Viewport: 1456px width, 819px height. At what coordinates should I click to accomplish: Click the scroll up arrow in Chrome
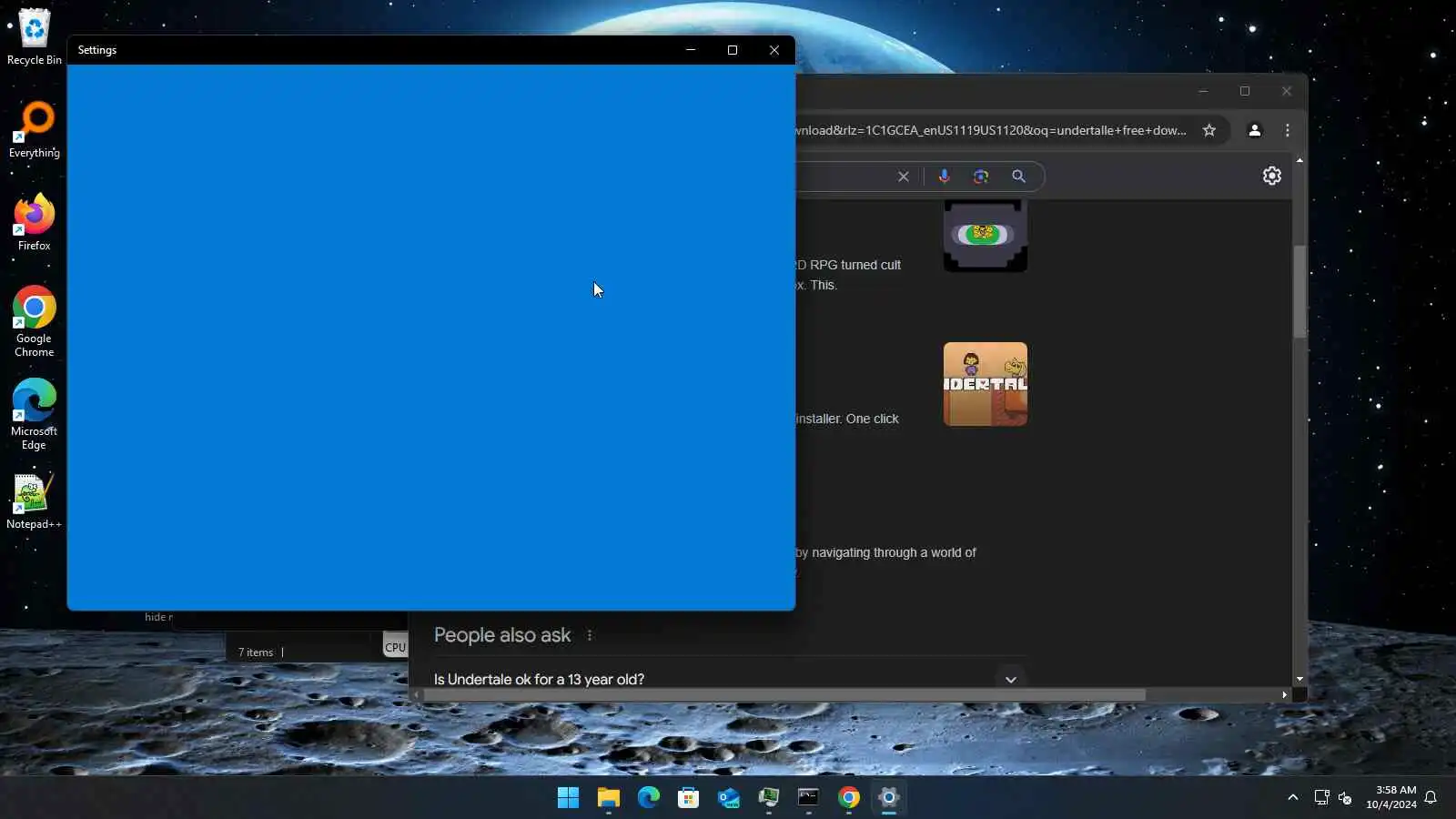coord(1299,160)
